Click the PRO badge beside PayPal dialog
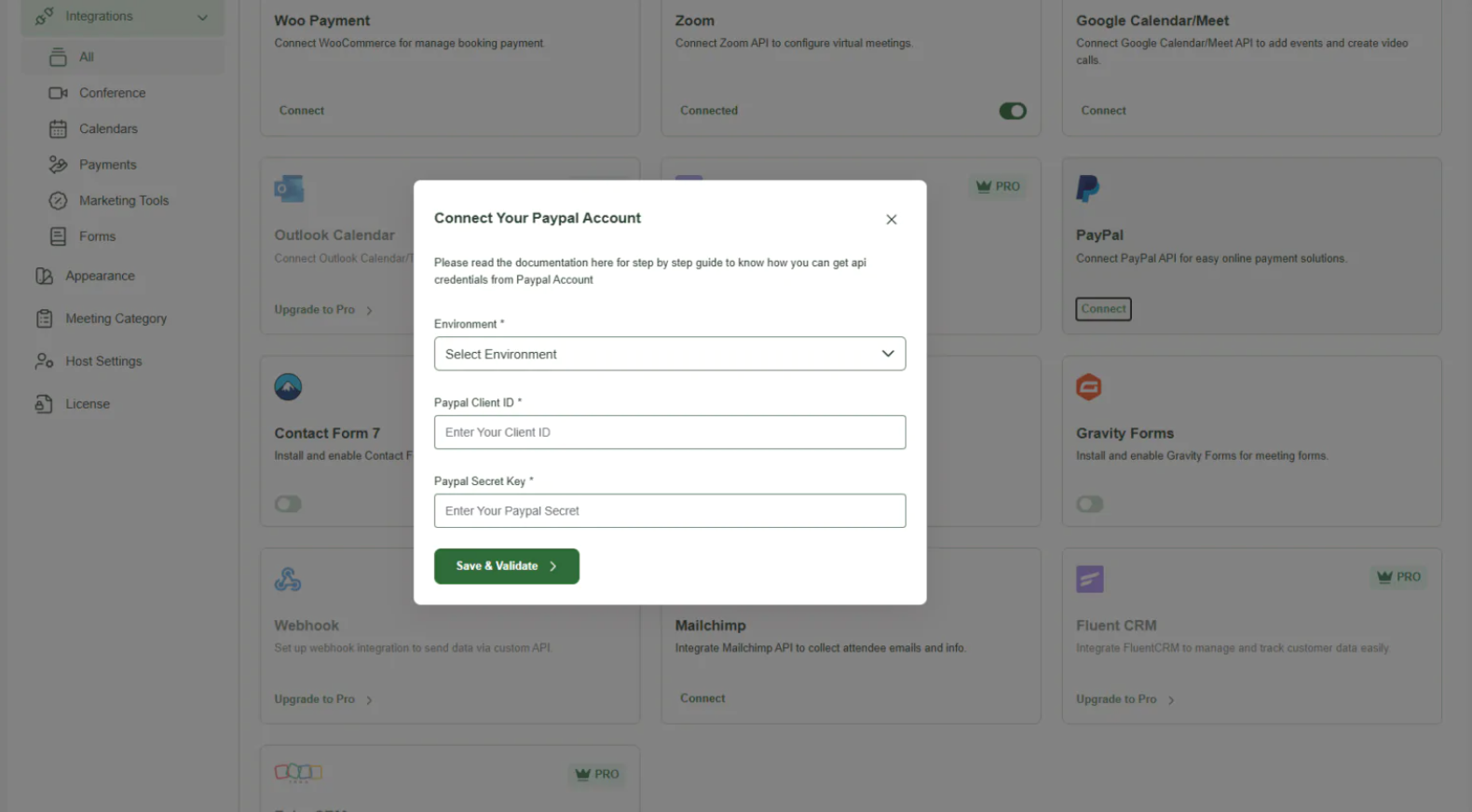This screenshot has width=1472, height=812. pos(998,186)
